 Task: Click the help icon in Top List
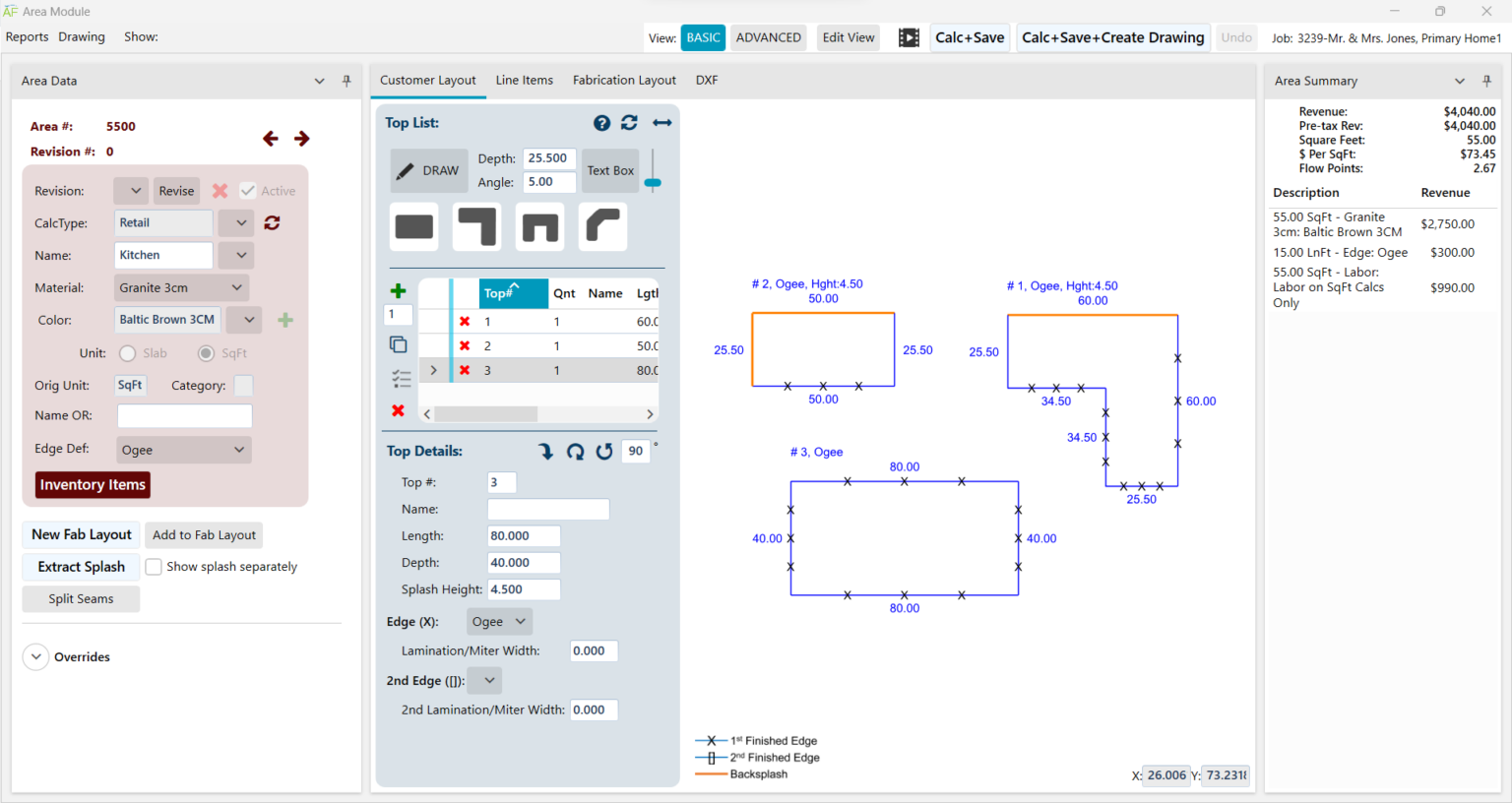[601, 122]
